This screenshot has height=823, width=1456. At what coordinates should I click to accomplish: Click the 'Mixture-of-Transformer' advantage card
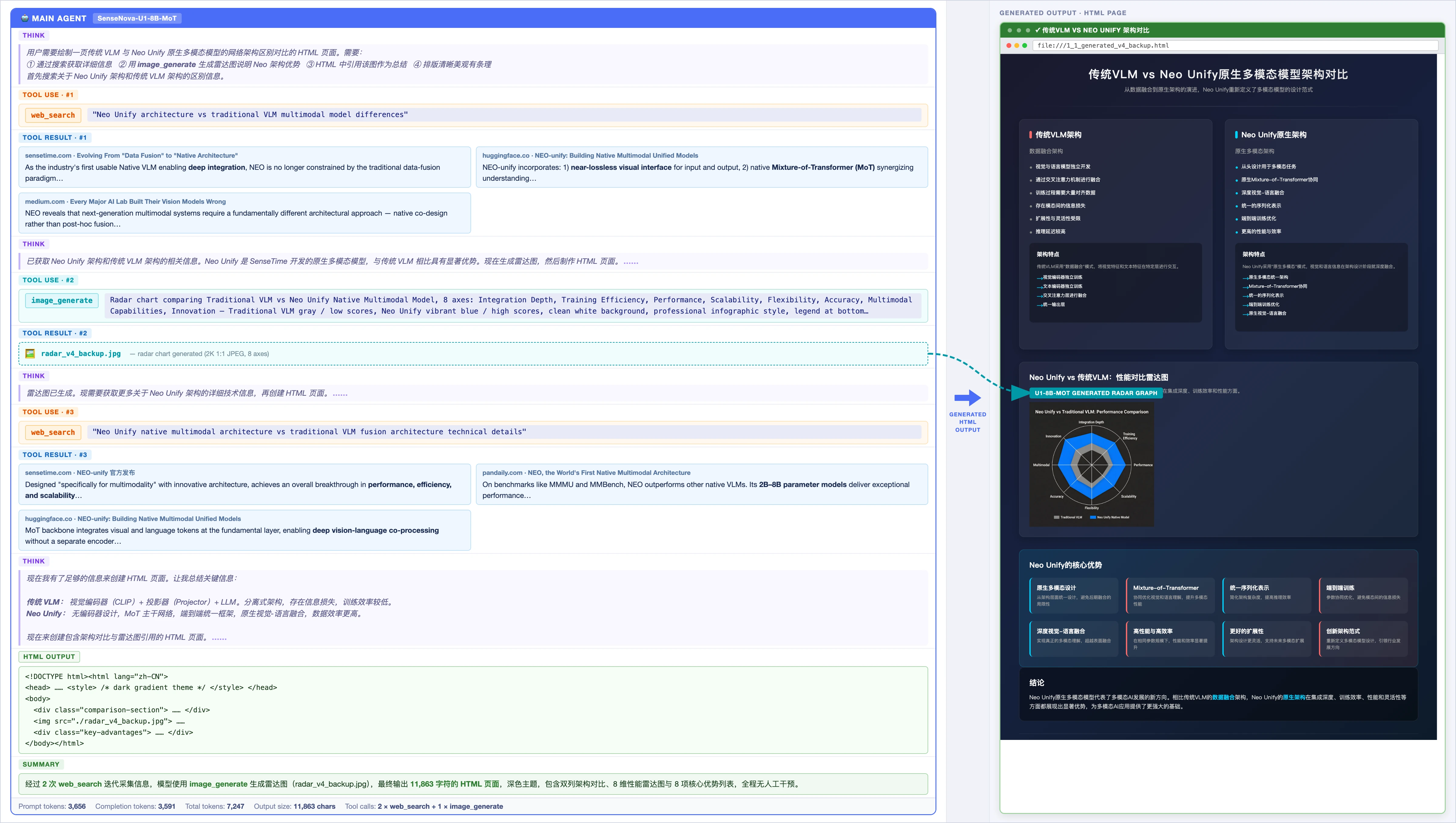coord(1171,595)
